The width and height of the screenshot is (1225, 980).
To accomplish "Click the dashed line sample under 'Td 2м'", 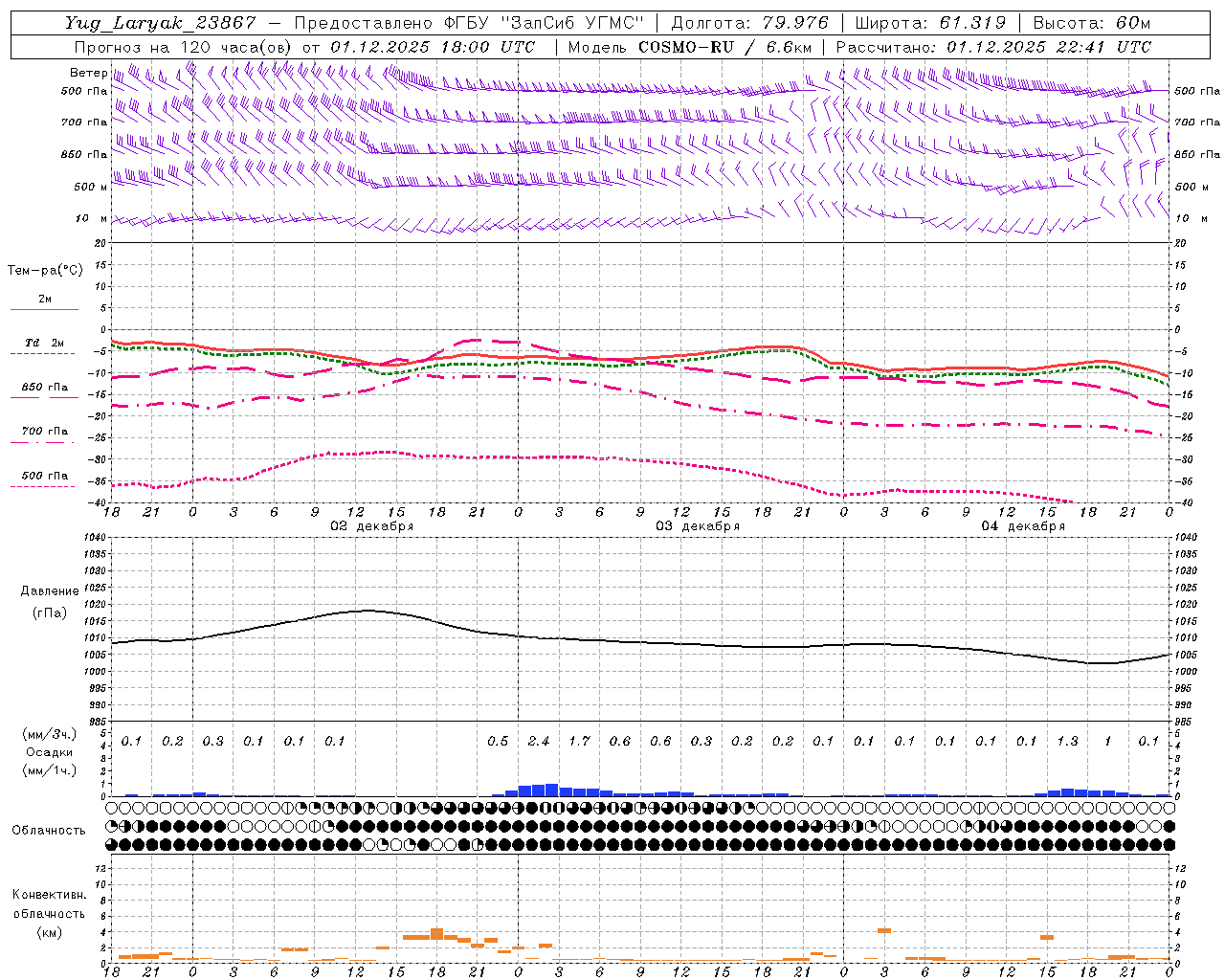I will (x=44, y=354).
